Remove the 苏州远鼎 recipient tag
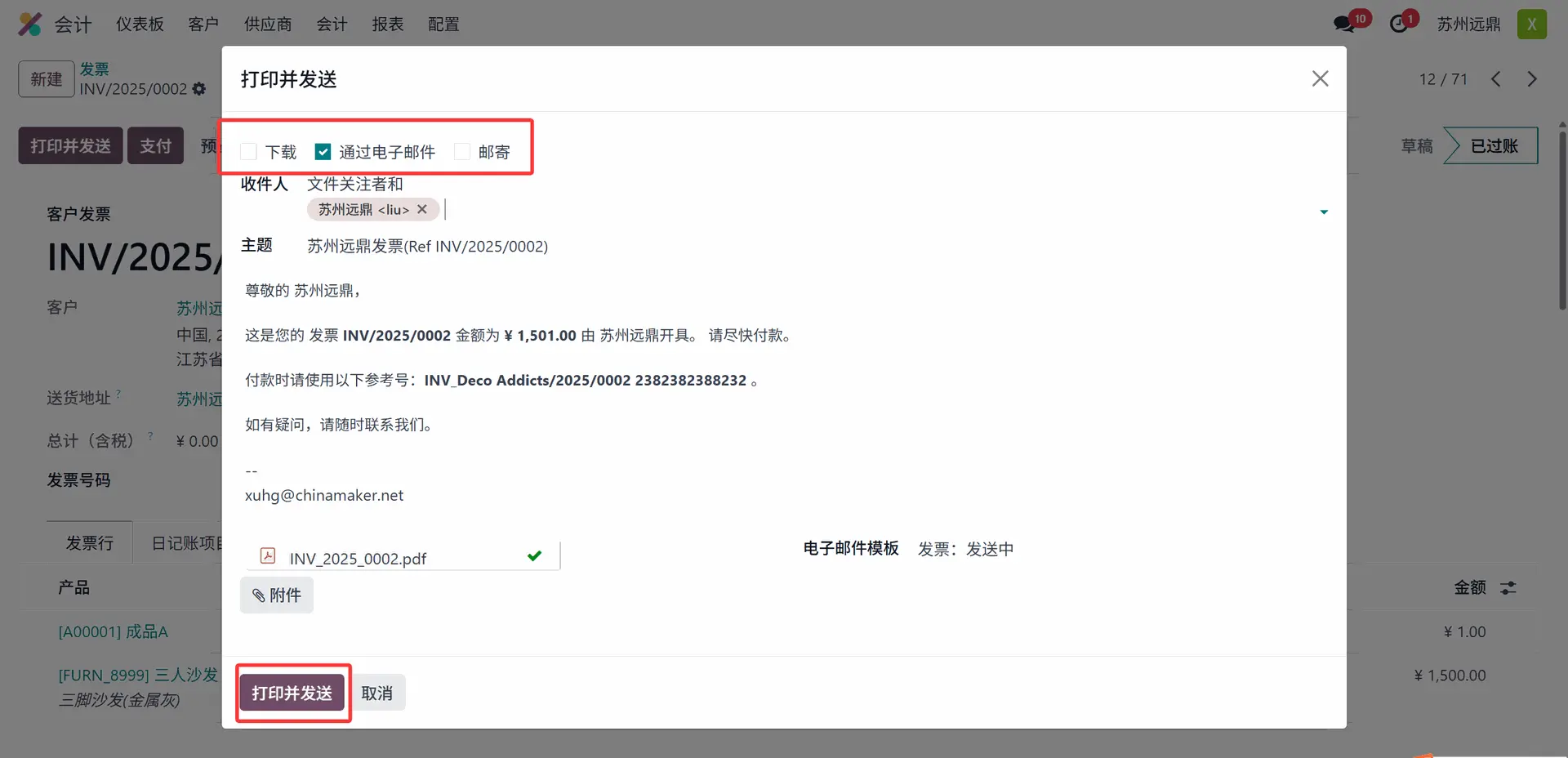 click(x=422, y=209)
